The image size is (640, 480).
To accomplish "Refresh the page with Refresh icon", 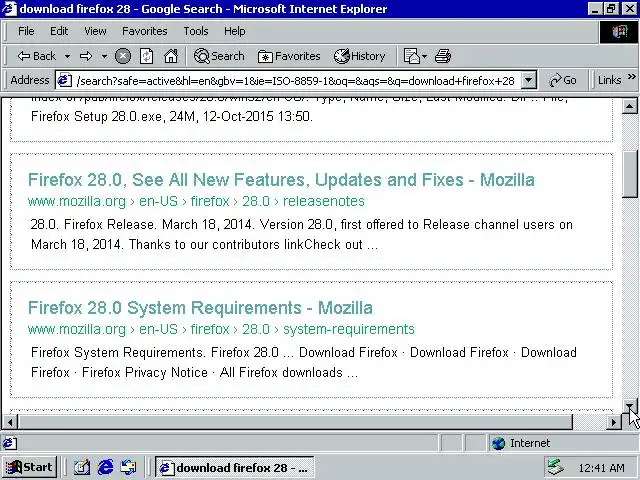I will coord(147,56).
